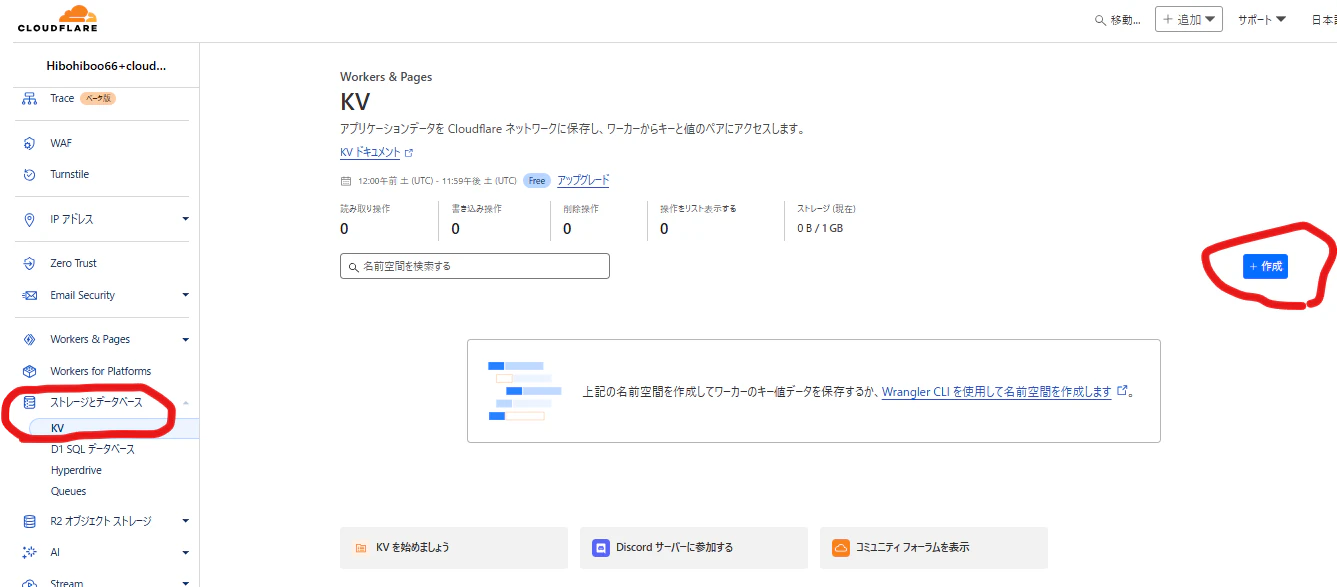The image size is (1339, 587).
Task: Open the Wrangler CLI namespace creation link
Action: point(996,392)
